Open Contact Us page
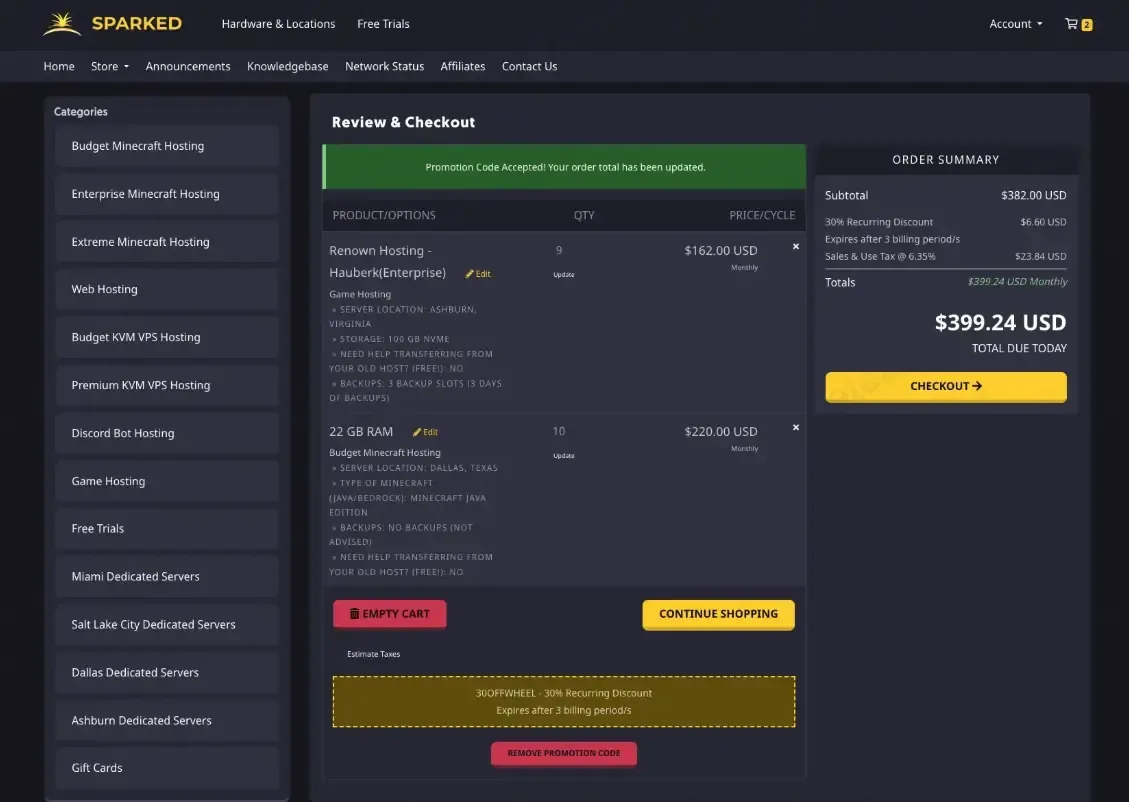The height and width of the screenshot is (802, 1129). tap(529, 66)
